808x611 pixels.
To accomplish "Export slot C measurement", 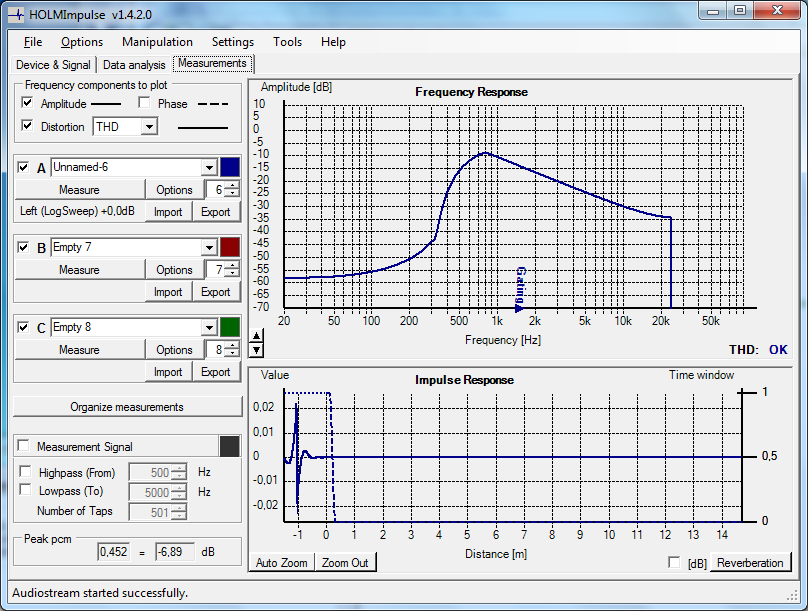I will 216,371.
